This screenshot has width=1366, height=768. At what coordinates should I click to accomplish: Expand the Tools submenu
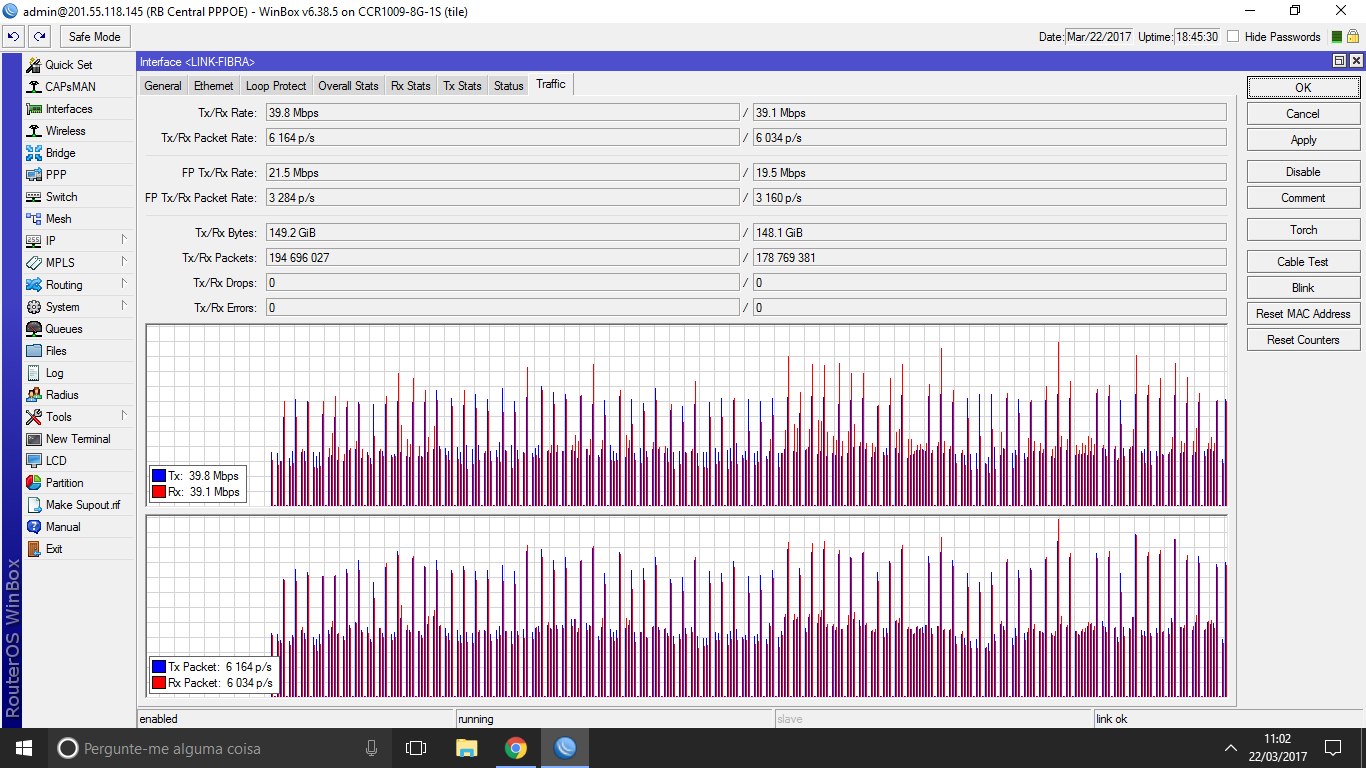coord(124,417)
